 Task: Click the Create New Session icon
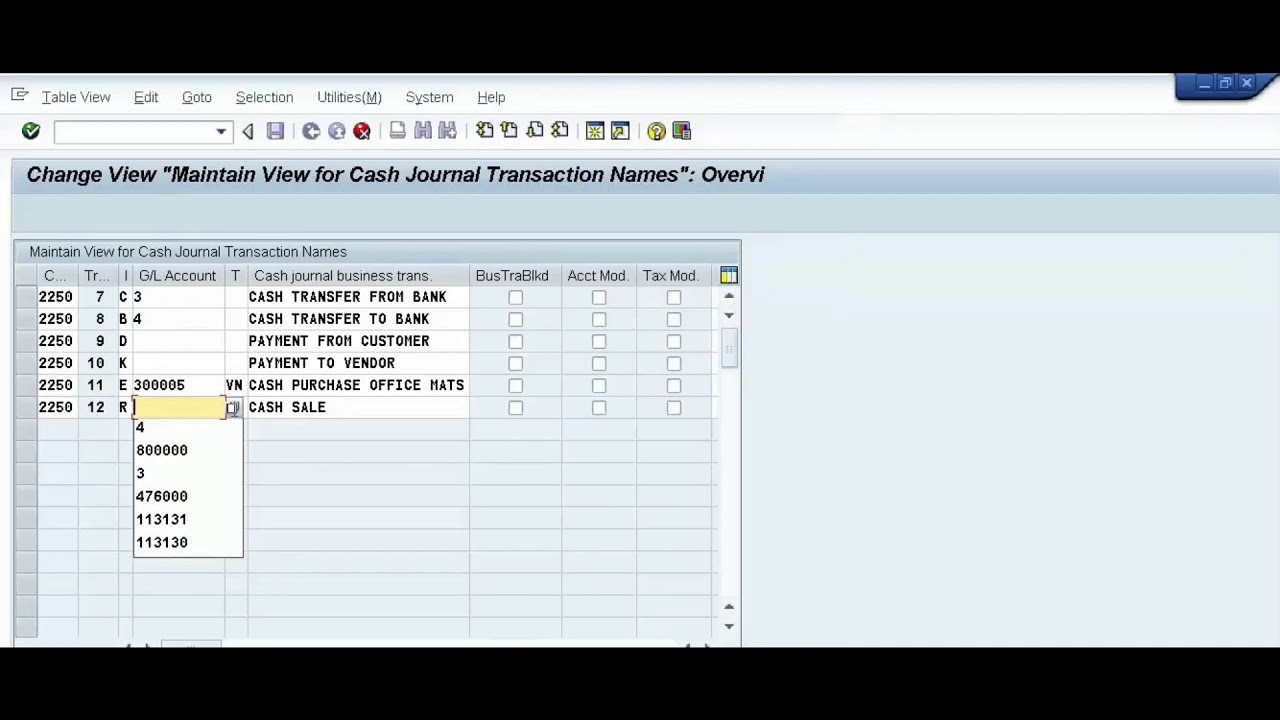[595, 131]
